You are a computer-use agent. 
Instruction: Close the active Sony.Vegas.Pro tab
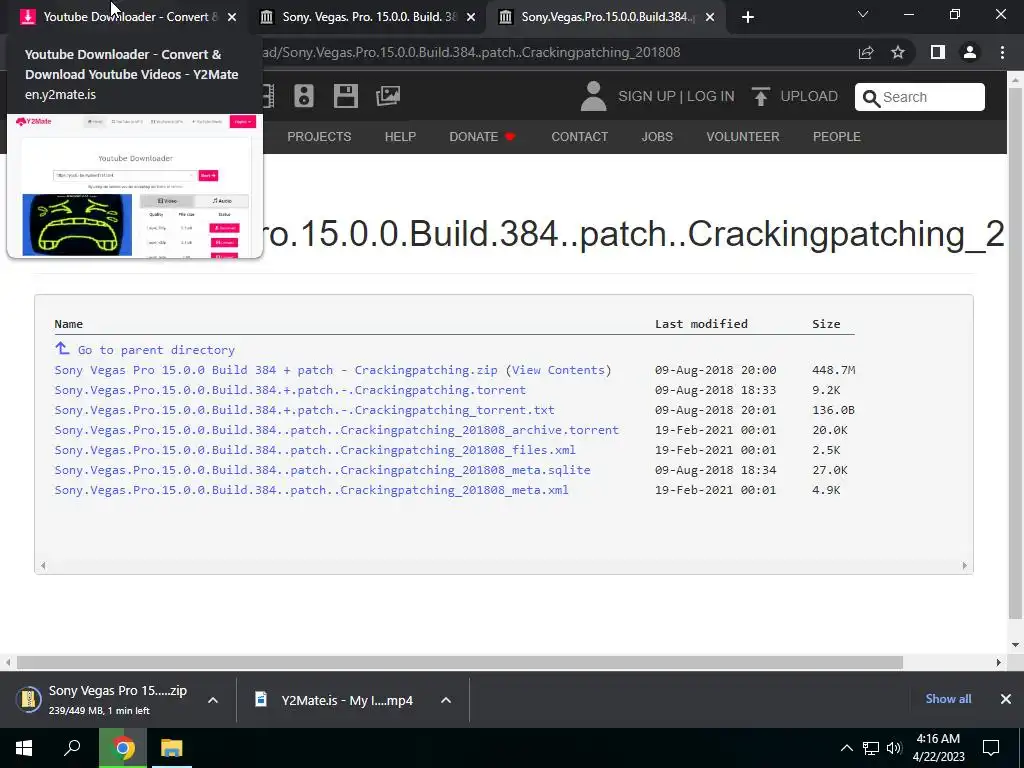[710, 17]
